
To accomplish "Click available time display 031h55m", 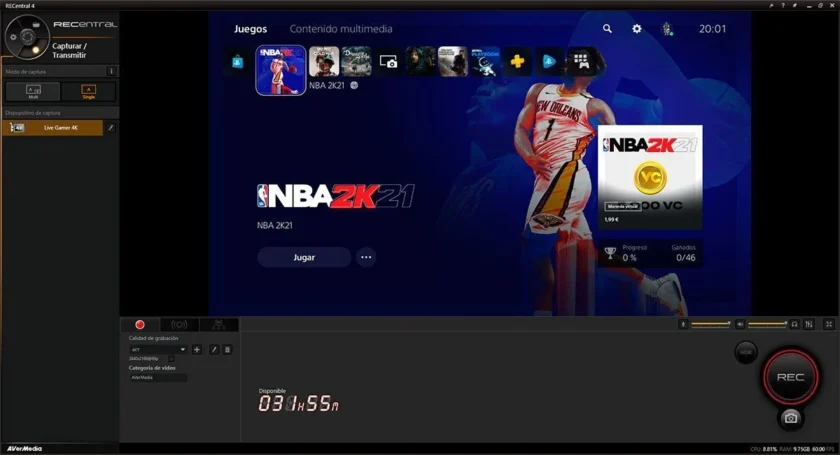I will pos(298,403).
